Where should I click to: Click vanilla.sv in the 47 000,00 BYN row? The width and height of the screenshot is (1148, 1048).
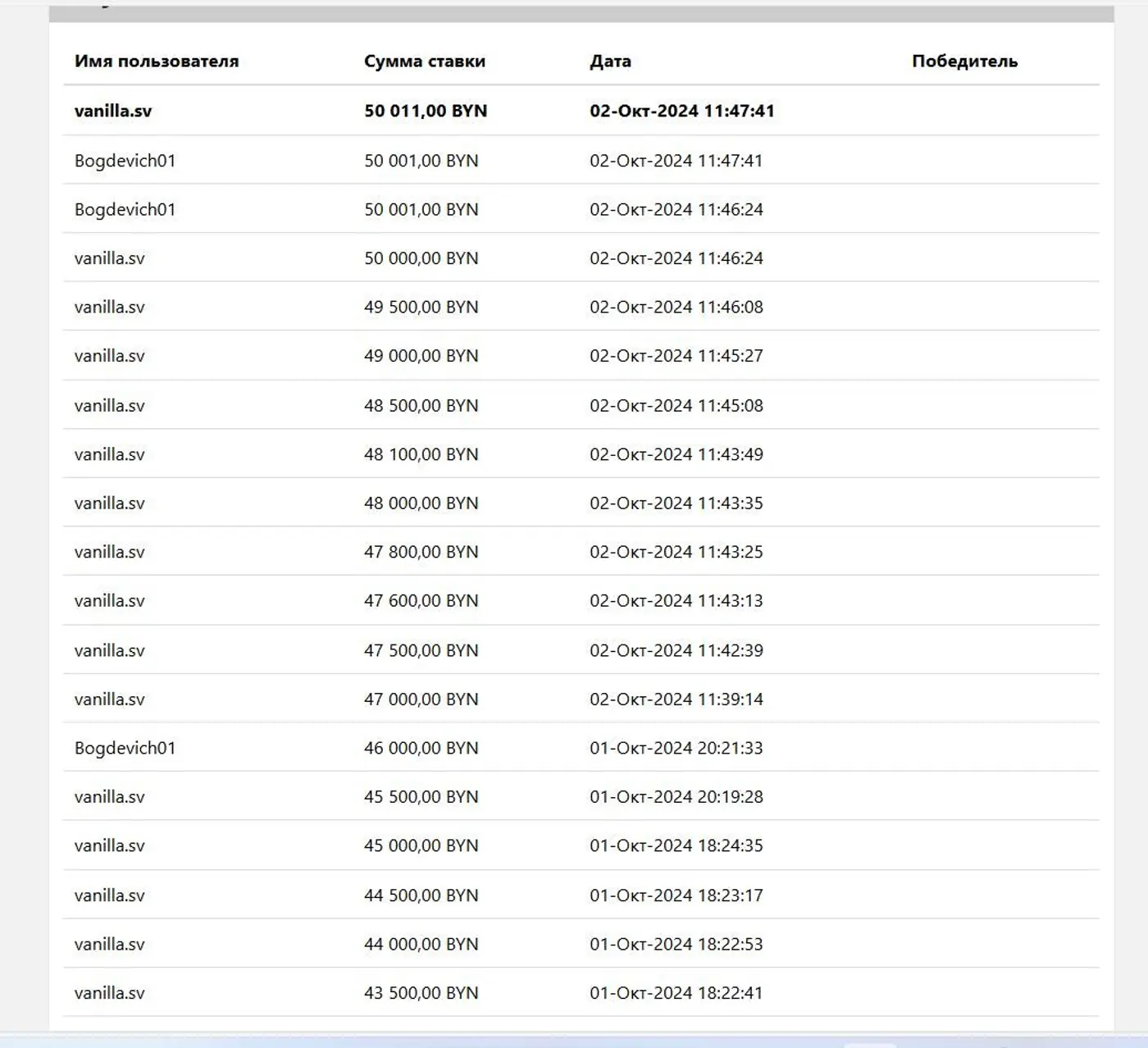pyautogui.click(x=109, y=699)
